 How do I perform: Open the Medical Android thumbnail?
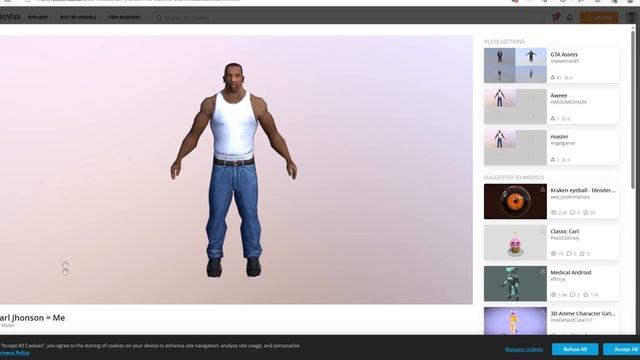click(x=515, y=284)
